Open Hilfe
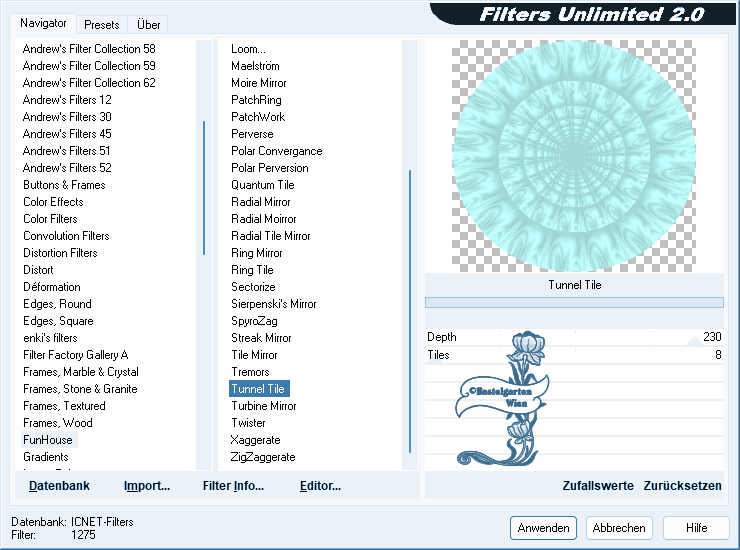Image resolution: width=740 pixels, height=550 pixels. coord(696,528)
